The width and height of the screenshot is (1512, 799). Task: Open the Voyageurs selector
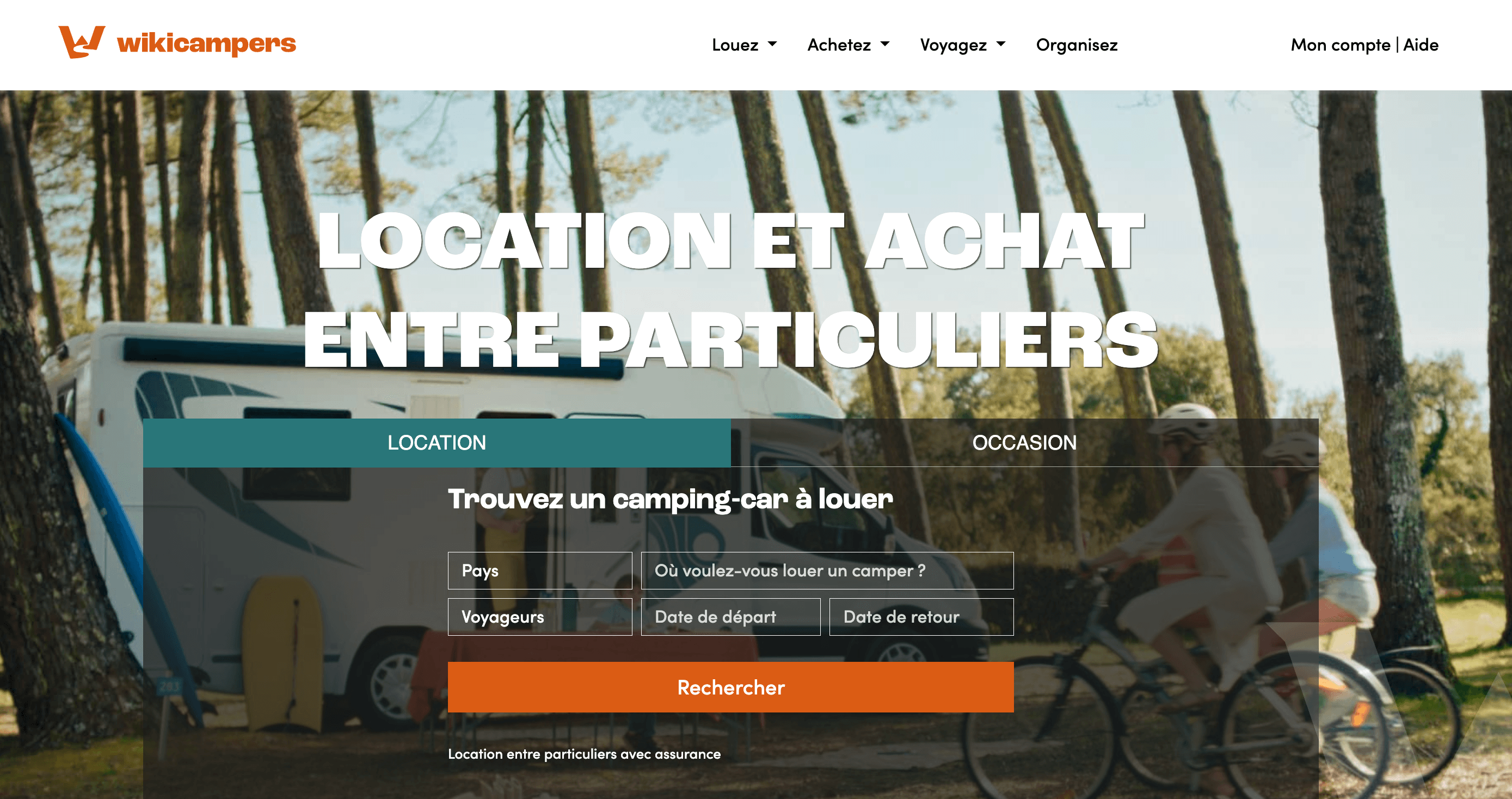540,617
